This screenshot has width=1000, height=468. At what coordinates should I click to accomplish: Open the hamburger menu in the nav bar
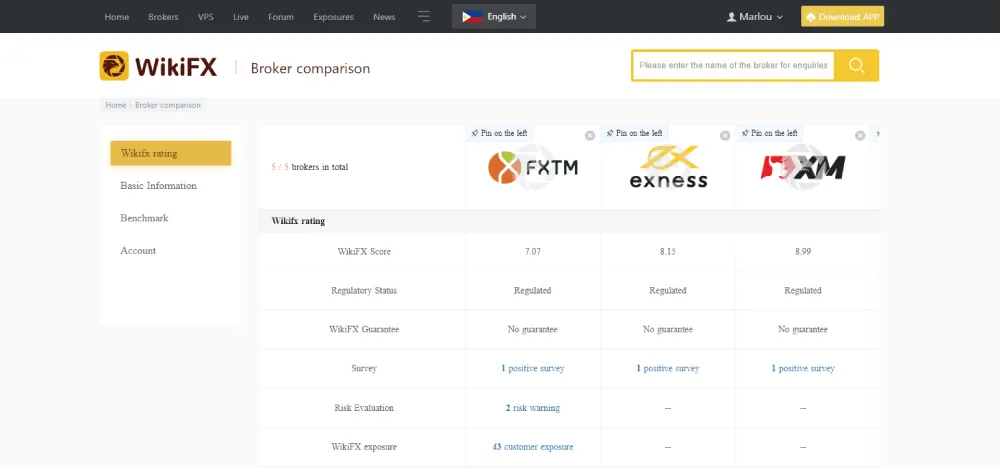(424, 17)
